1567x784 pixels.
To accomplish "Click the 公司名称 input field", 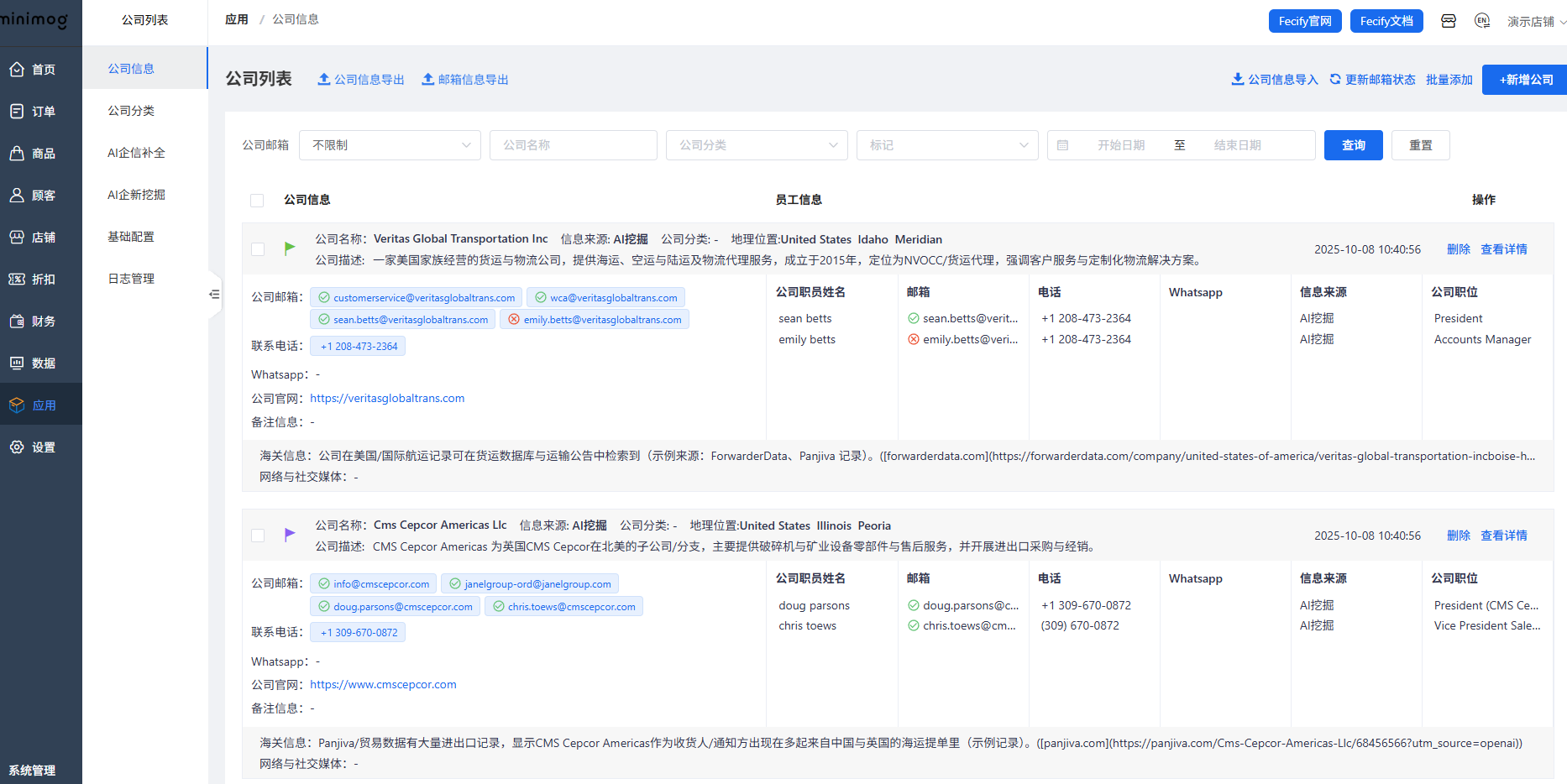I will (x=574, y=145).
